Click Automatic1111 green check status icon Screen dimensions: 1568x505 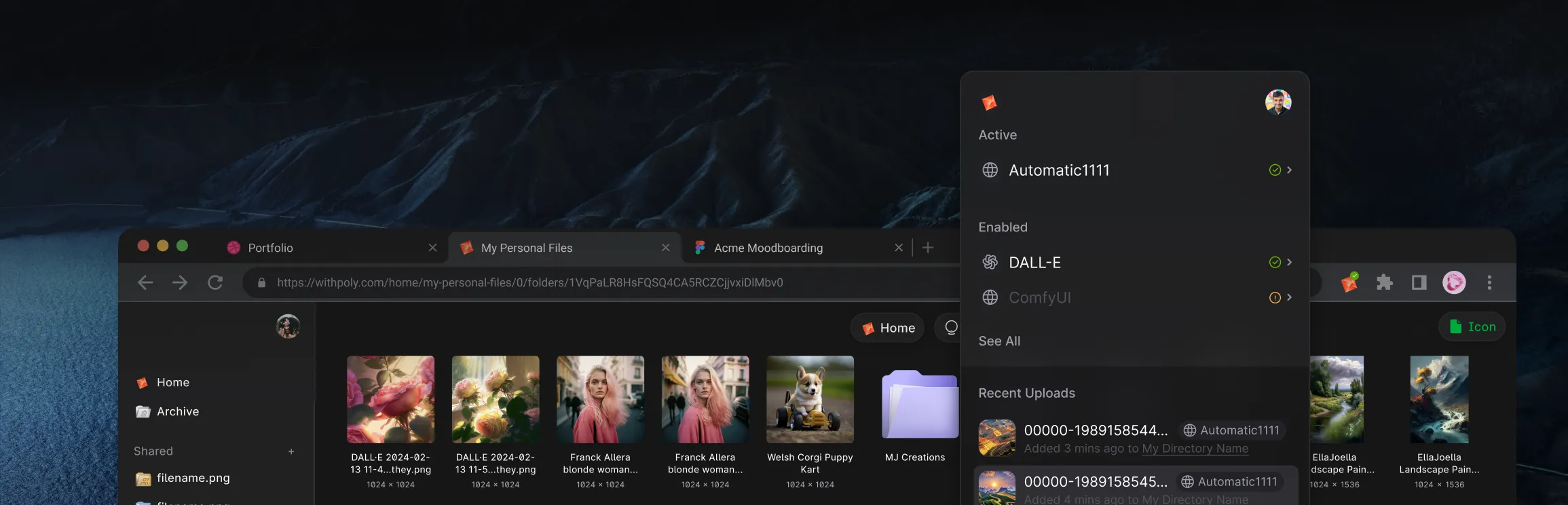click(1275, 170)
